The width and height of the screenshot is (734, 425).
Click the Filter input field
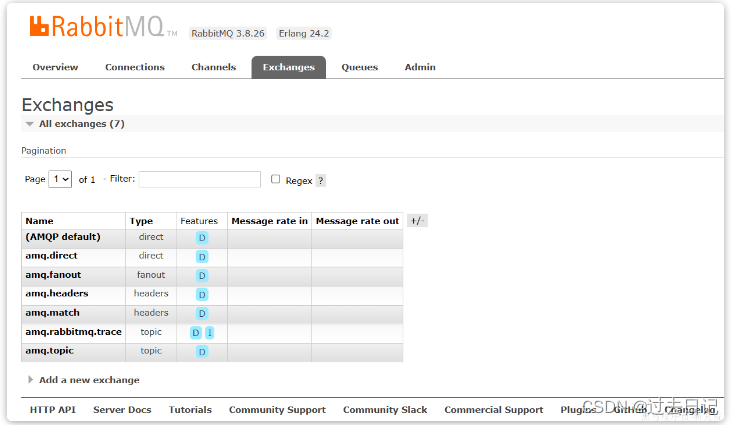199,179
